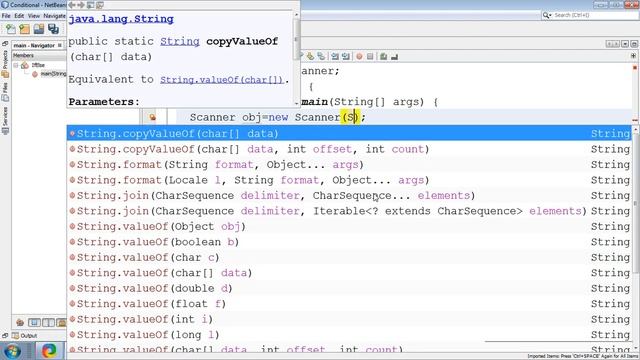The image size is (640, 360).
Task: Click the stop macro recording icon
Action: click(370, 56)
